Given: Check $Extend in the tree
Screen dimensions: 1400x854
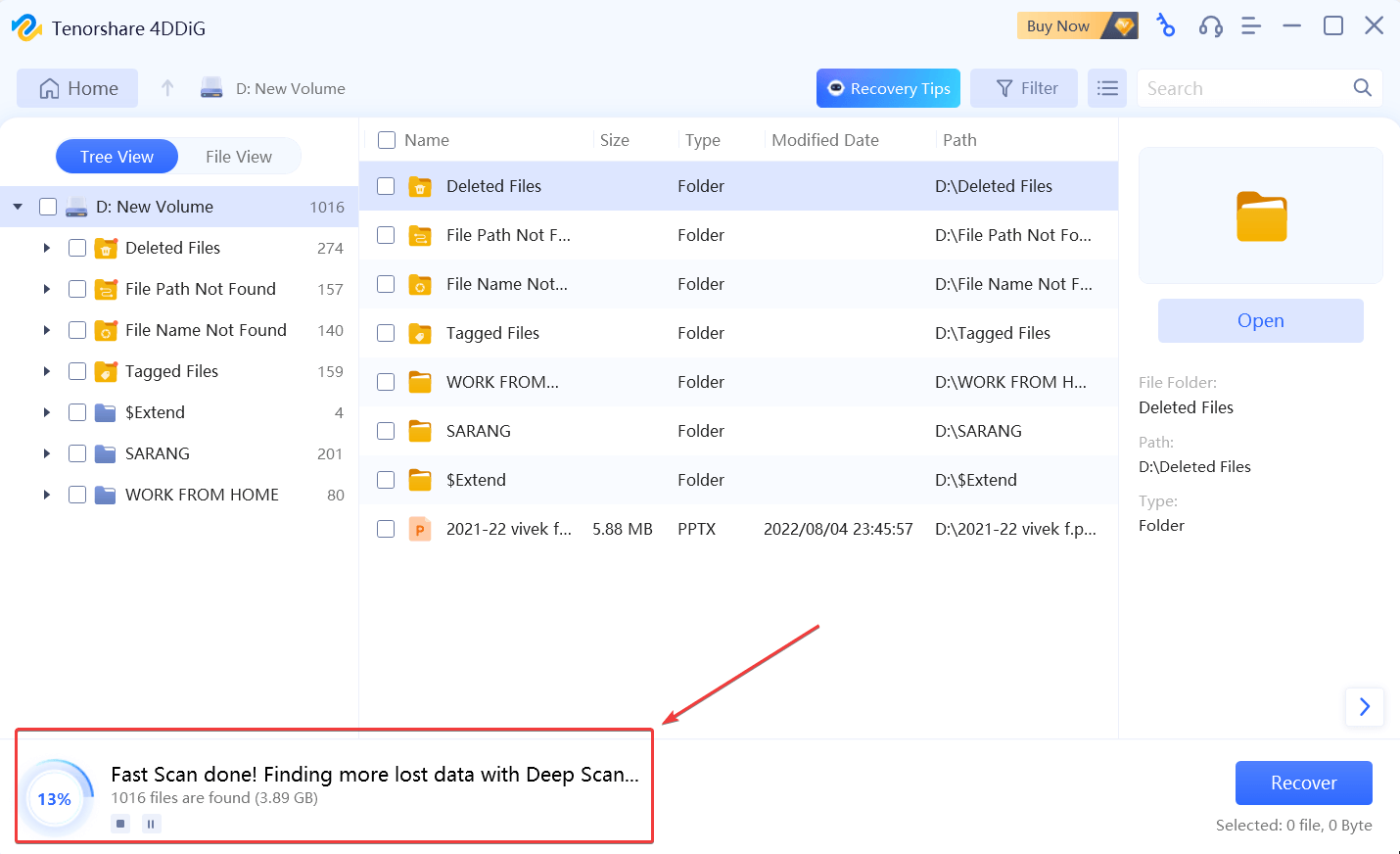Looking at the screenshot, I should [x=77, y=412].
